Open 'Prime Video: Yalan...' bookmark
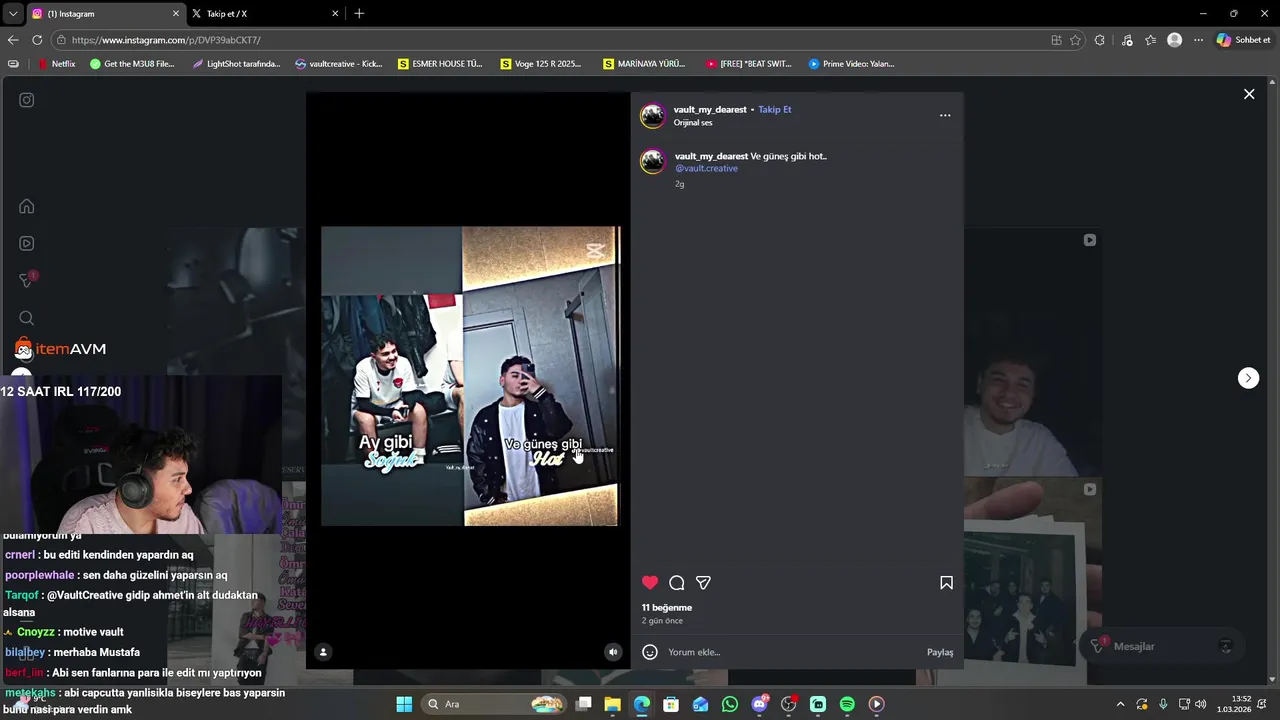1280x720 pixels. click(x=851, y=64)
